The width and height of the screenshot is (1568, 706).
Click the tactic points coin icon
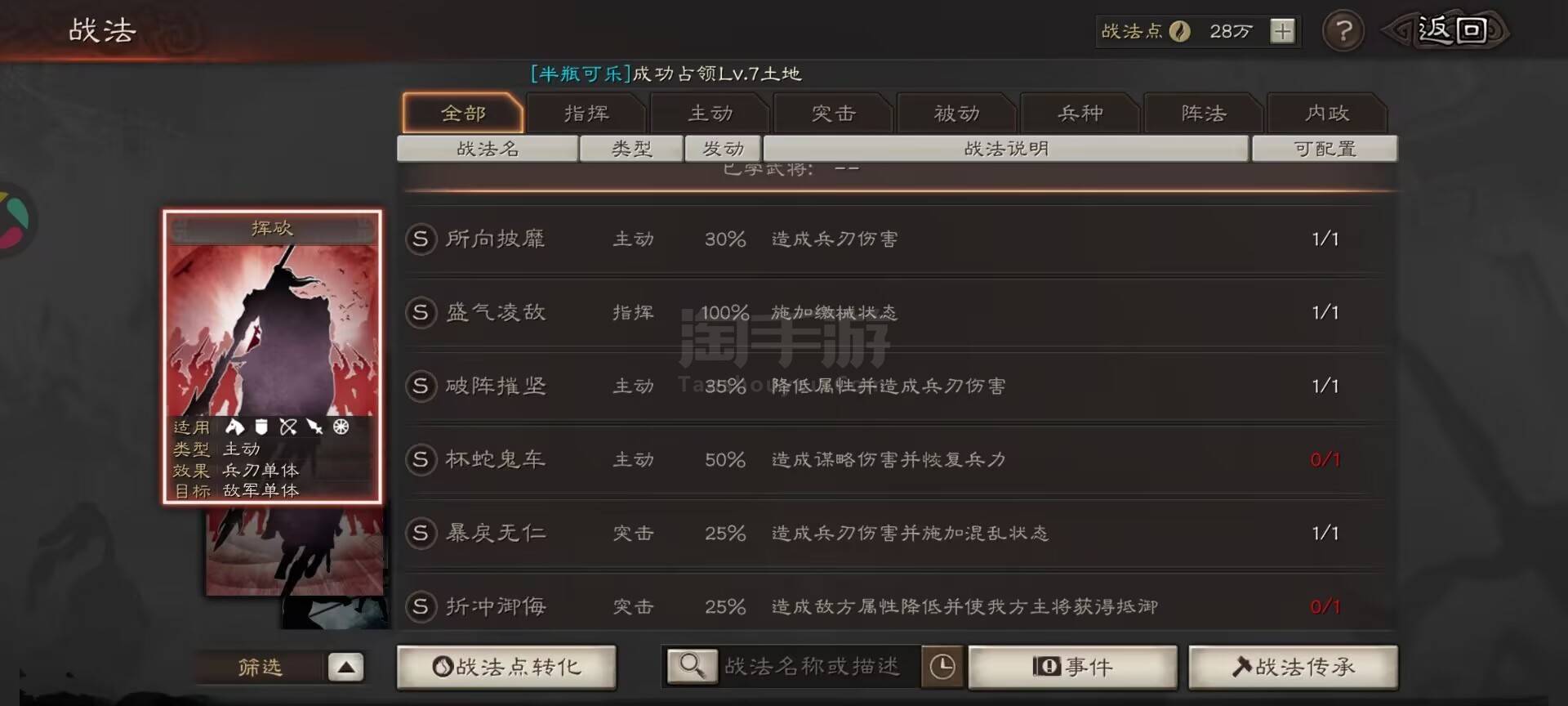pyautogui.click(x=1179, y=31)
